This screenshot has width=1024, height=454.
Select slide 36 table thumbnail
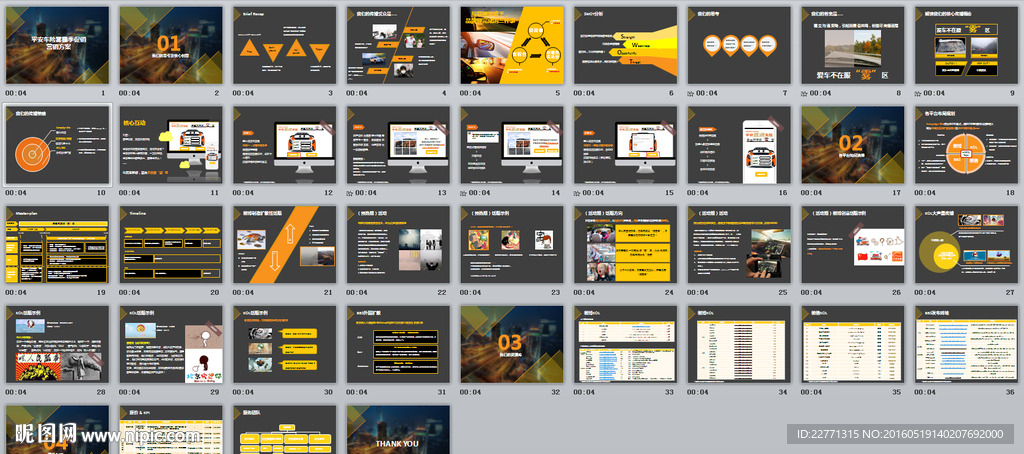coord(967,344)
